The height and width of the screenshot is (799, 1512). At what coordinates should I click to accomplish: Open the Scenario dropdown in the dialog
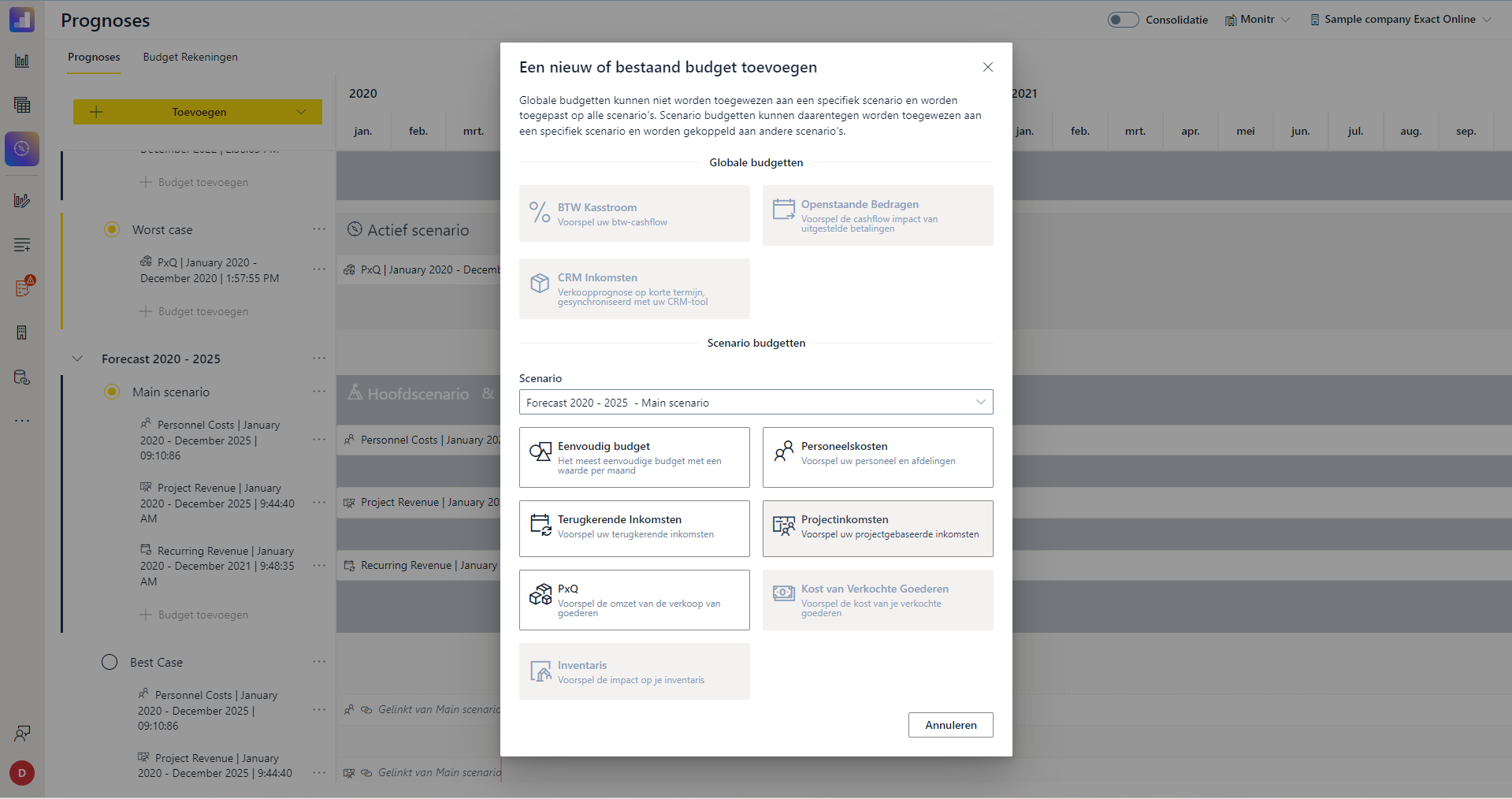(x=756, y=402)
